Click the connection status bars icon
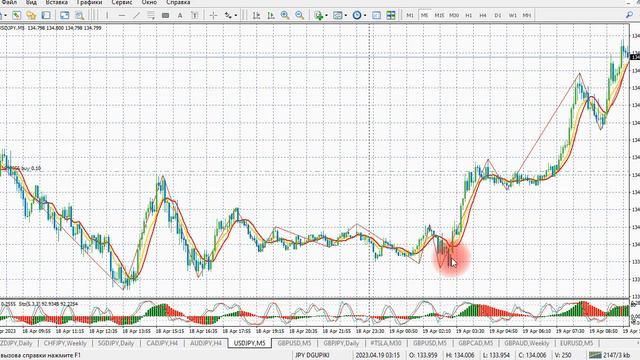This screenshot has height=360, width=640. 595,356
